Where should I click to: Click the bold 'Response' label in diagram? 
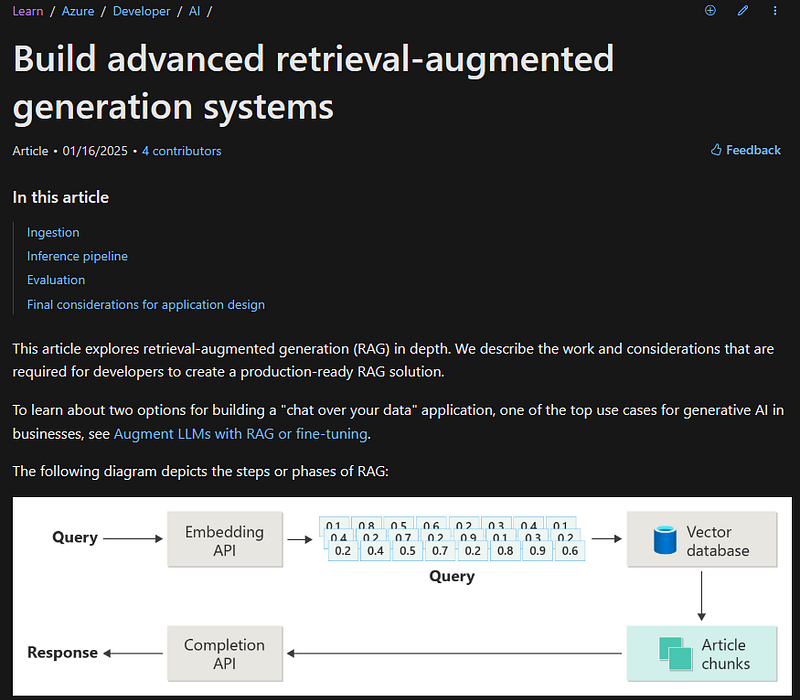pos(62,653)
